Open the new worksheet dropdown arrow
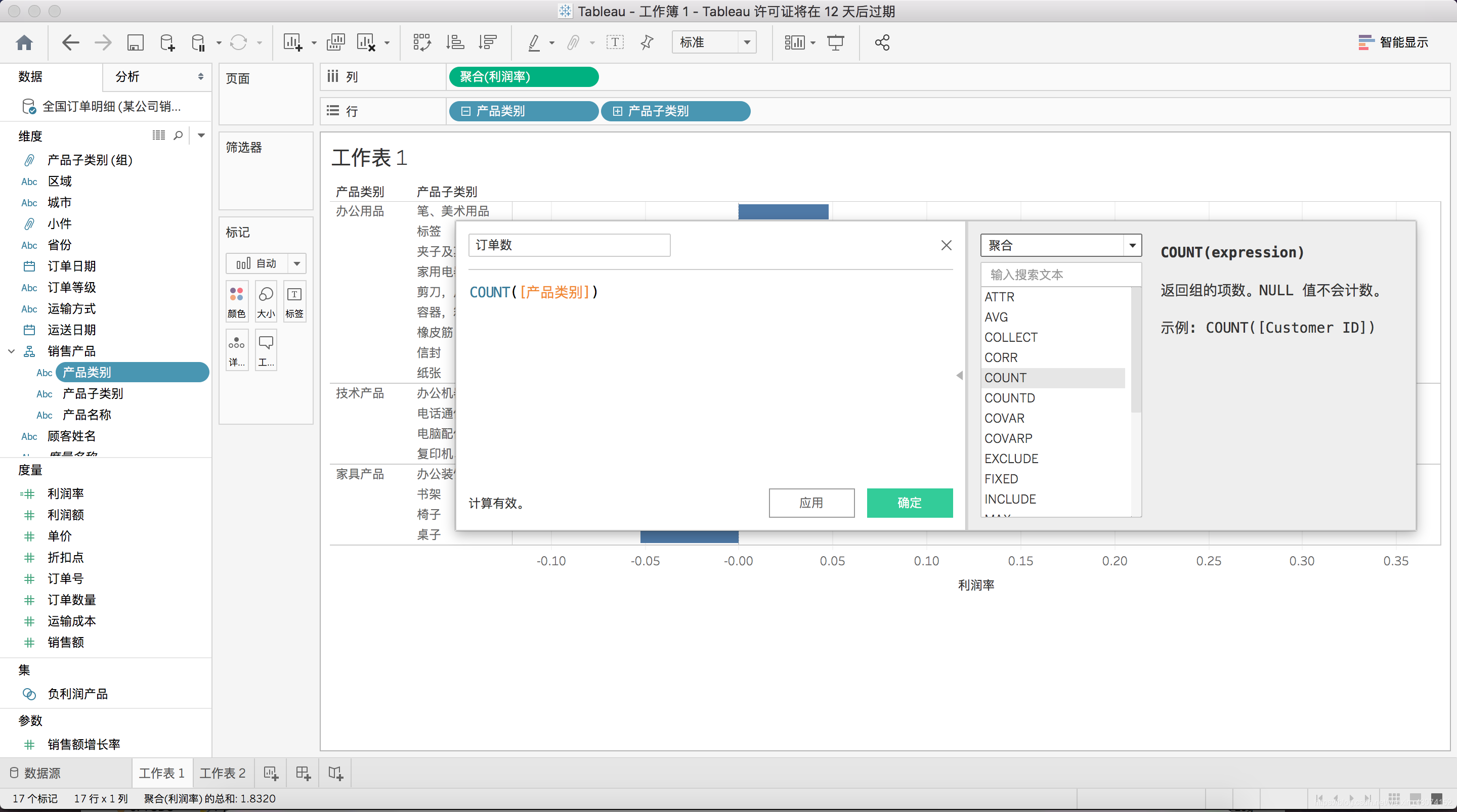This screenshot has width=1457, height=812. pyautogui.click(x=314, y=43)
